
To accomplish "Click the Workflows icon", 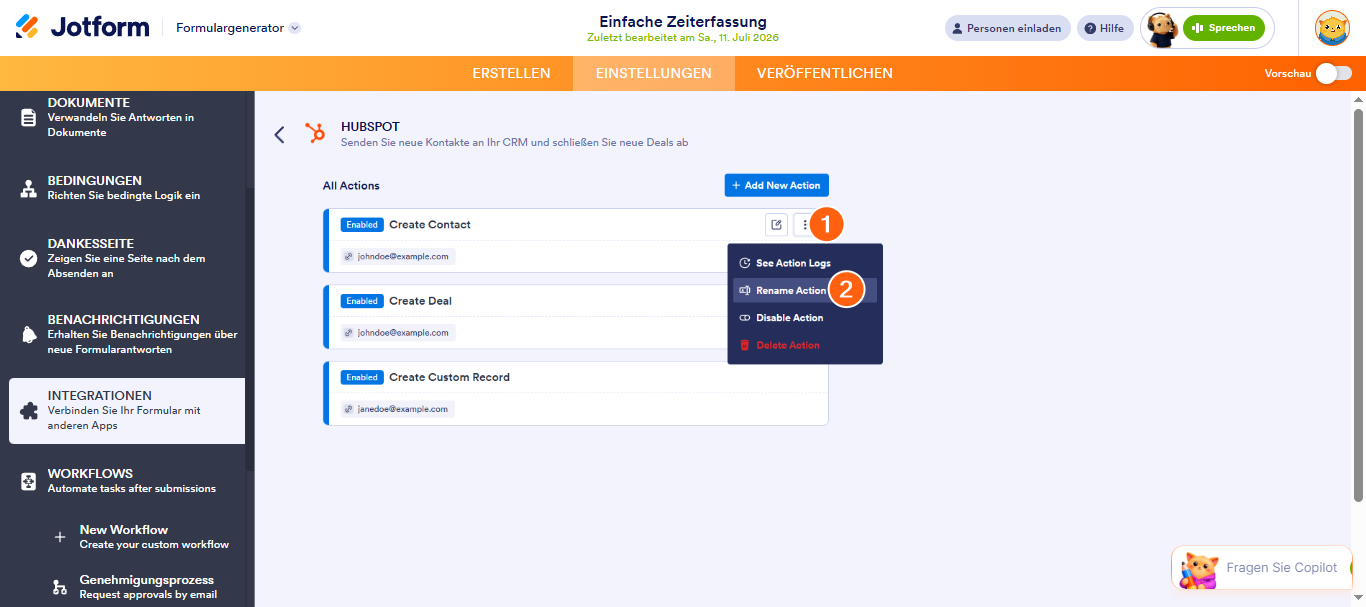I will pos(29,481).
